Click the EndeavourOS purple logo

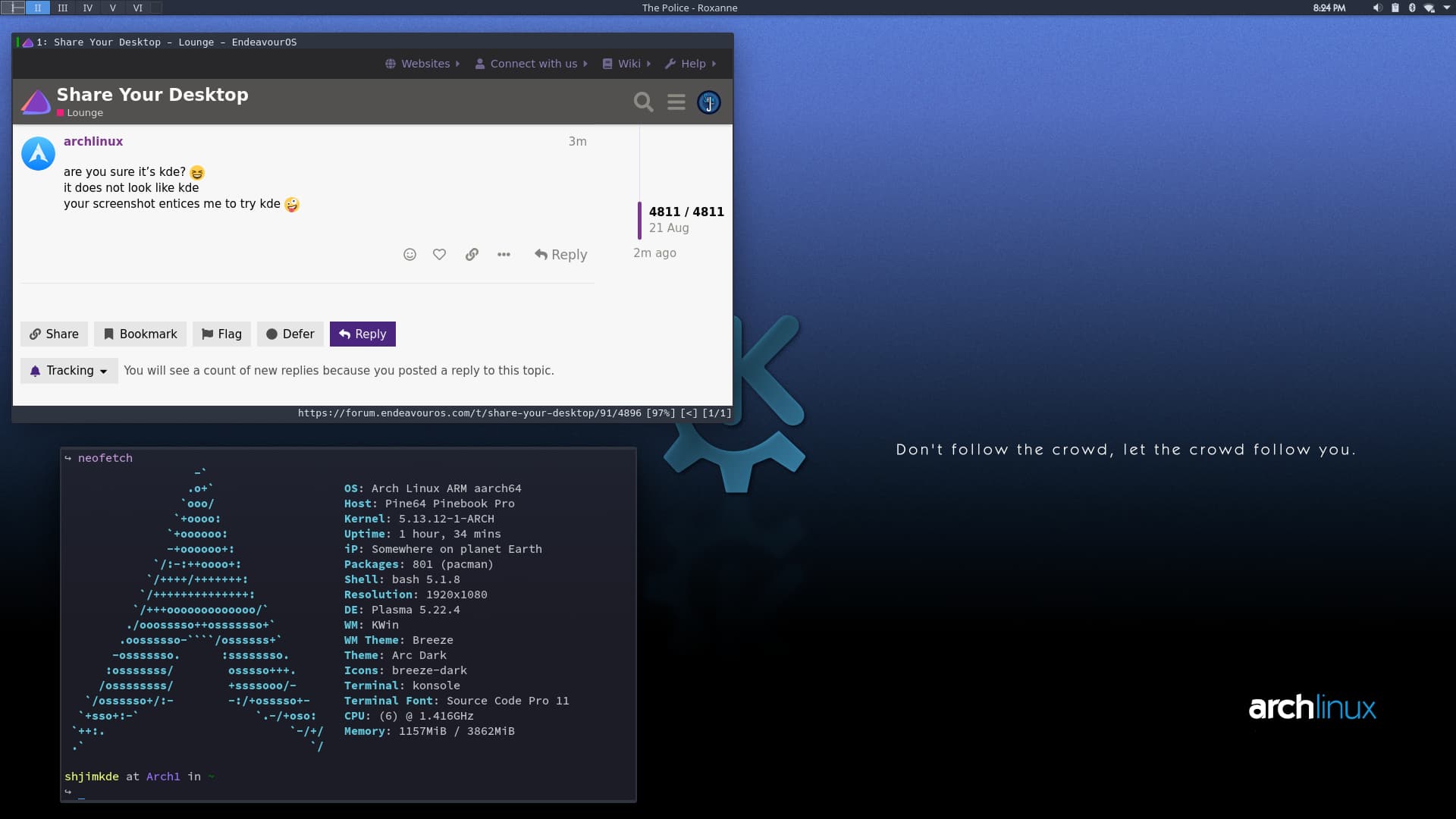[x=36, y=102]
